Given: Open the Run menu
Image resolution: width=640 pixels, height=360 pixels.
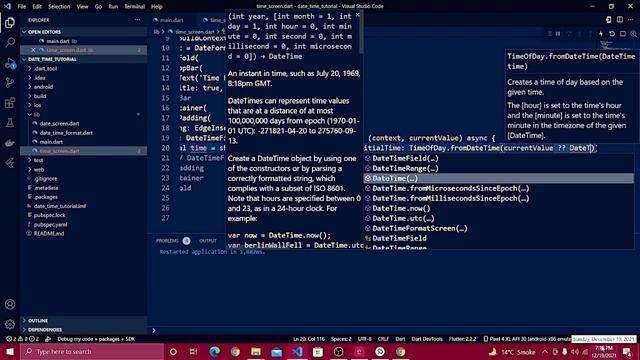Looking at the screenshot, I should [x=113, y=7].
